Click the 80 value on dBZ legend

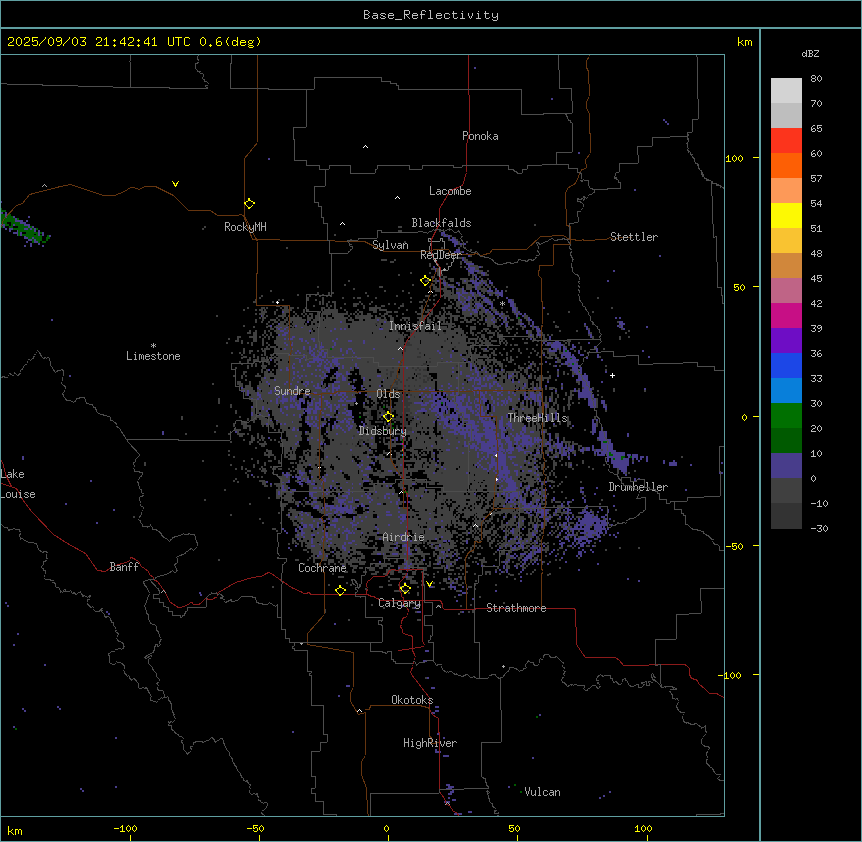[x=816, y=79]
